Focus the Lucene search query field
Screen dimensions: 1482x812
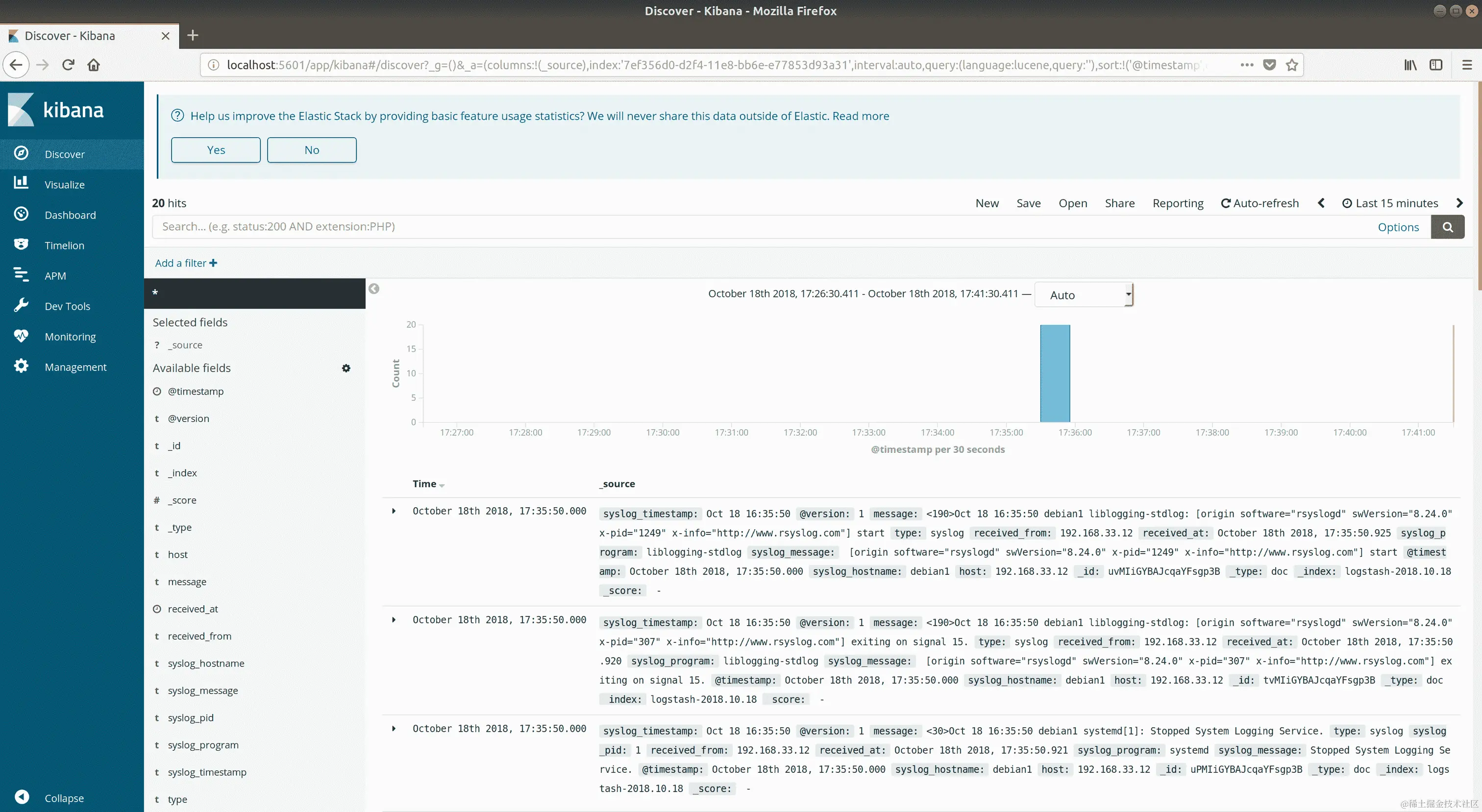pyautogui.click(x=748, y=226)
